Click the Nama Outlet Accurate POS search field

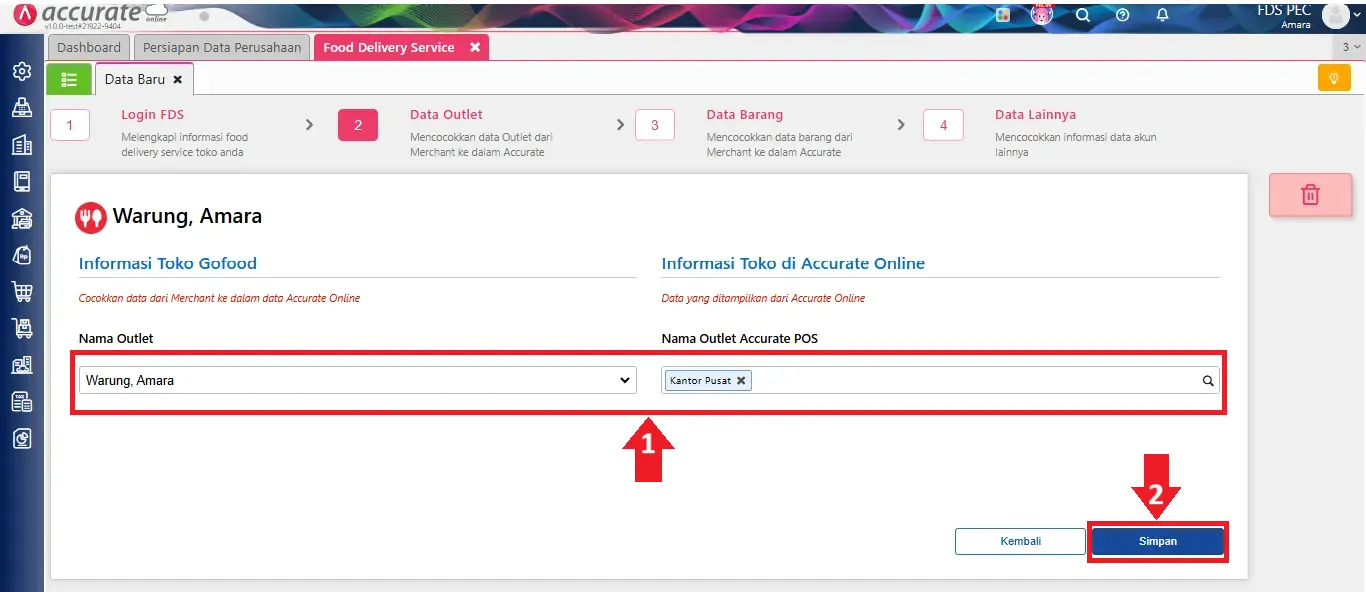(x=975, y=381)
